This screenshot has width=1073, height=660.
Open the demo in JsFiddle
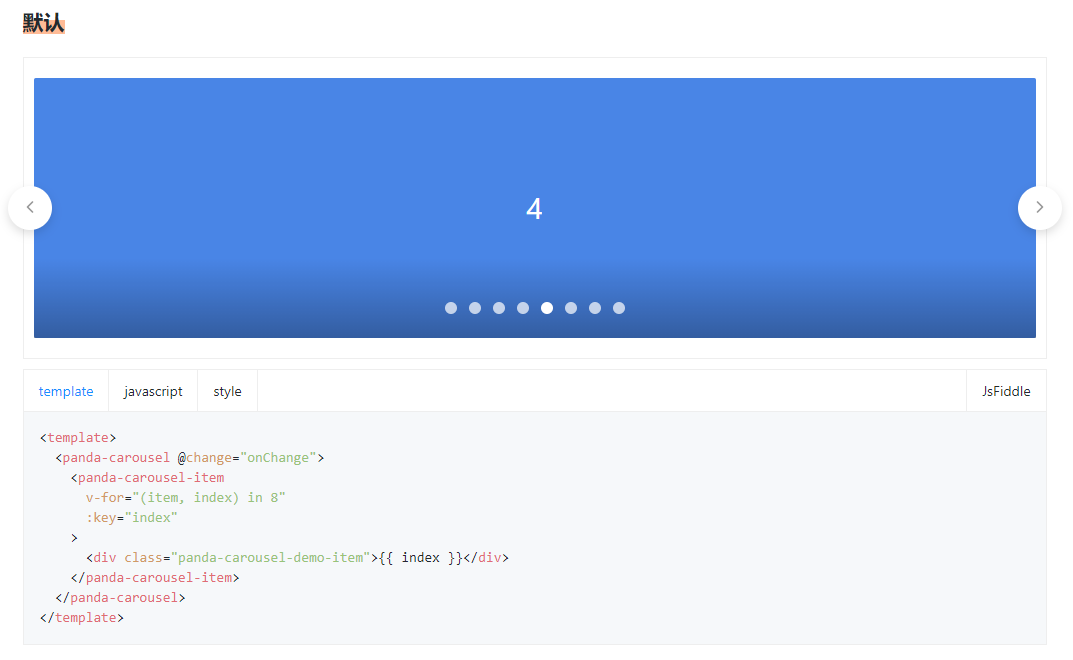pyautogui.click(x=1006, y=391)
